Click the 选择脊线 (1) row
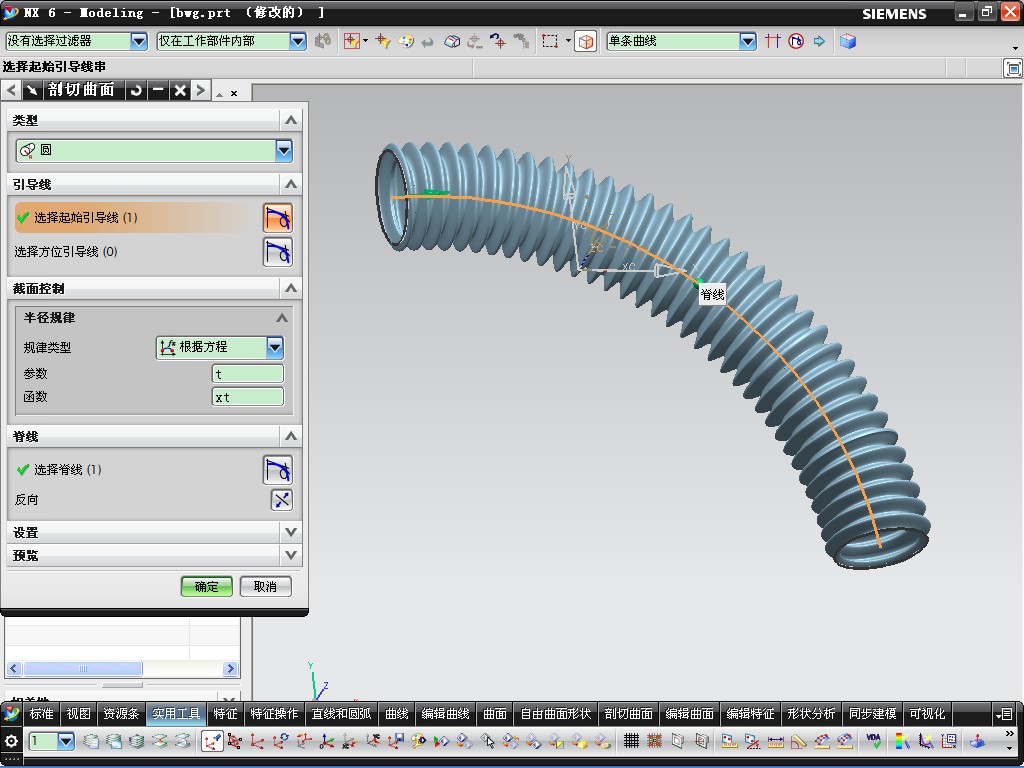Viewport: 1024px width, 768px height. tap(136, 470)
